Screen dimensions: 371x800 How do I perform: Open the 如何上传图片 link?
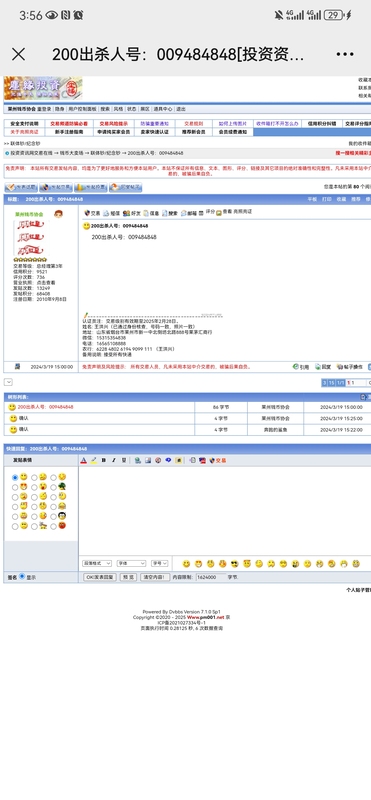(x=233, y=124)
